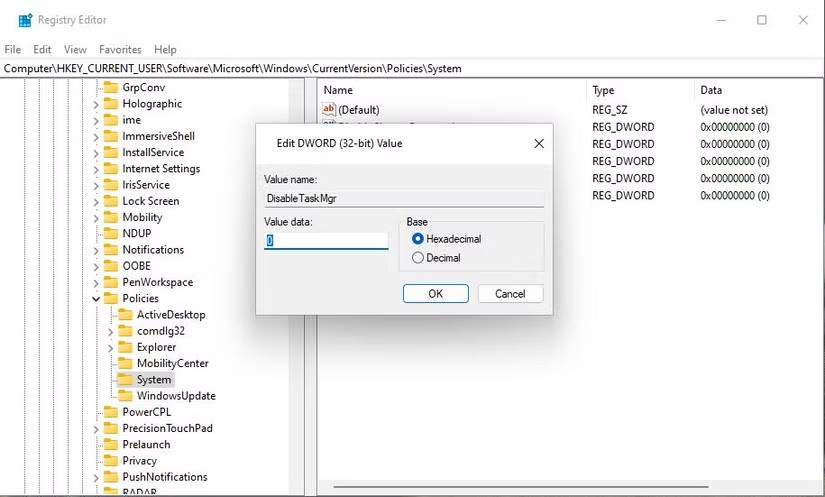Expand the Internet Settings tree node
825x497 pixels.
96,169
